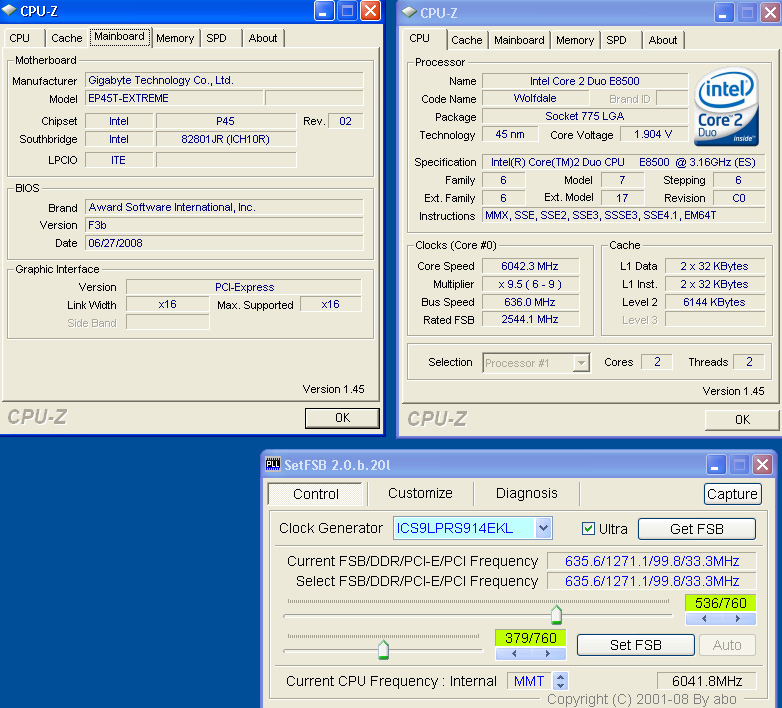Click the Select FSB frequency field
The image size is (782, 708).
coord(652,581)
